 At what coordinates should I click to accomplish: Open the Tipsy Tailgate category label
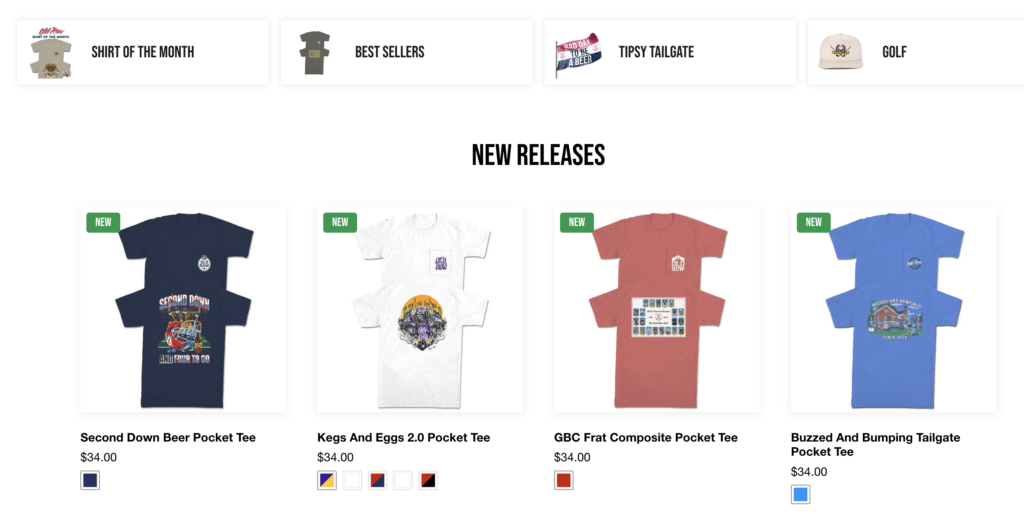click(656, 52)
